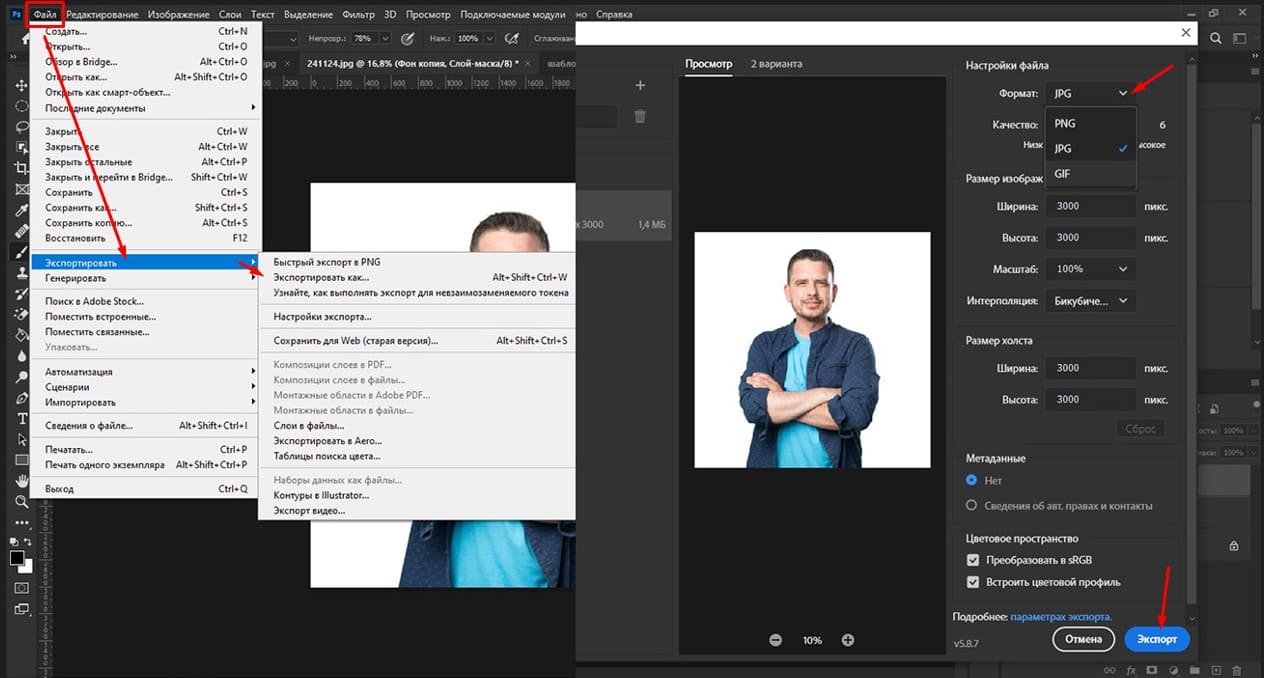Select the Zoom magnifier tool in the toolbar

(x=21, y=501)
